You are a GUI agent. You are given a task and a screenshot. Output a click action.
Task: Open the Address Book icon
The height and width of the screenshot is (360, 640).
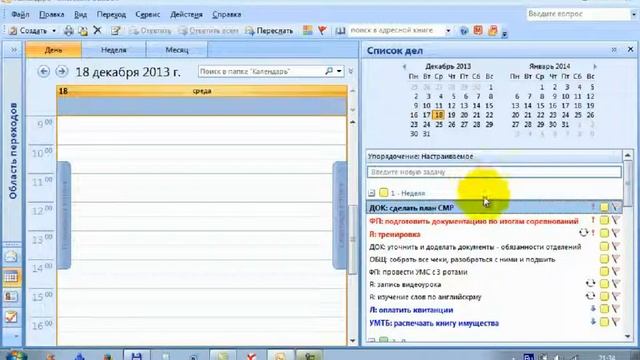point(340,31)
